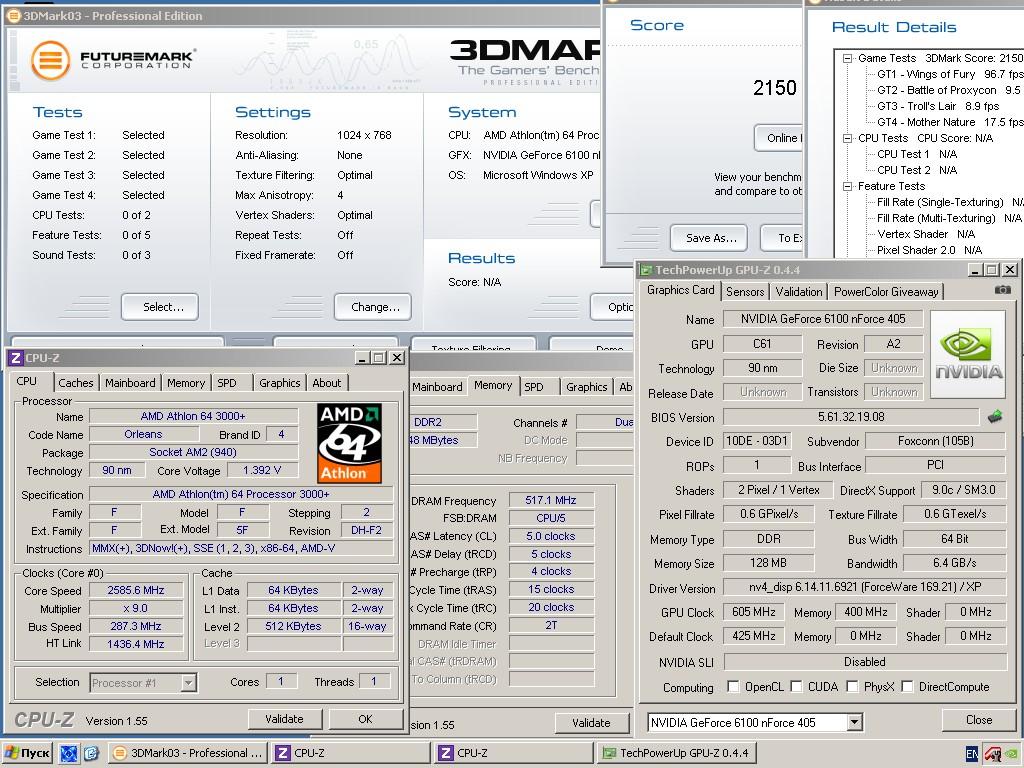The width and height of the screenshot is (1024, 768).
Task: Select GT1 - Wings of Fury result row
Action: (x=950, y=74)
